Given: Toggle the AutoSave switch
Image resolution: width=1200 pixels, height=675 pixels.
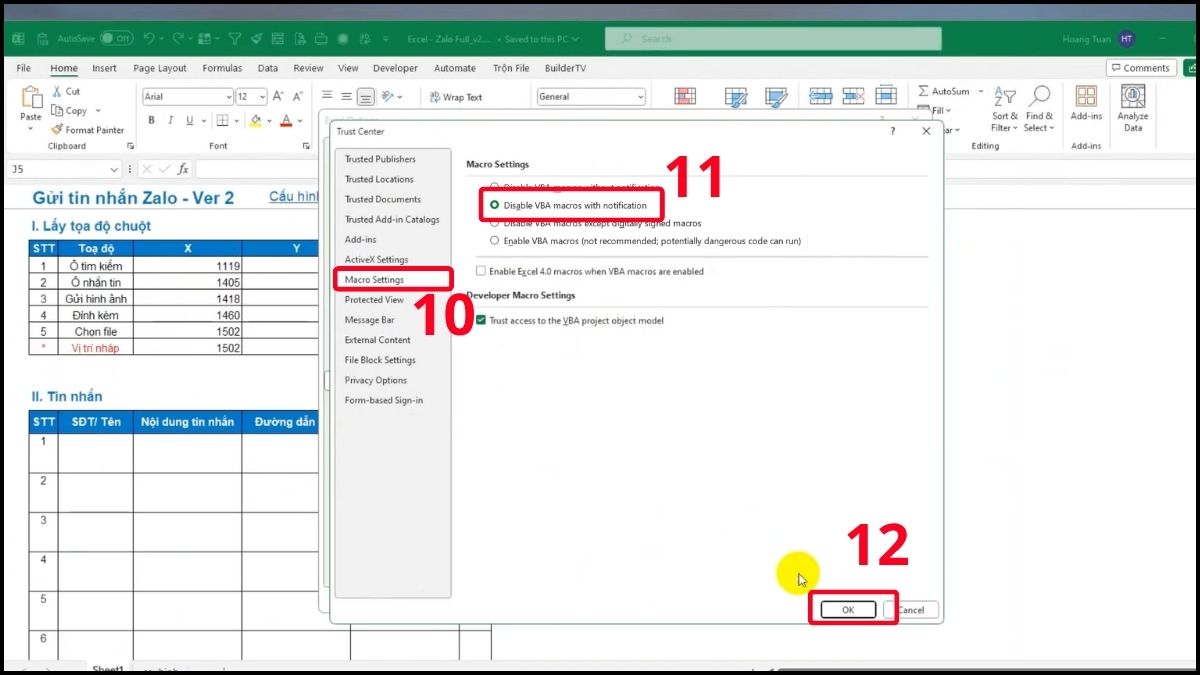Looking at the screenshot, I should (116, 38).
